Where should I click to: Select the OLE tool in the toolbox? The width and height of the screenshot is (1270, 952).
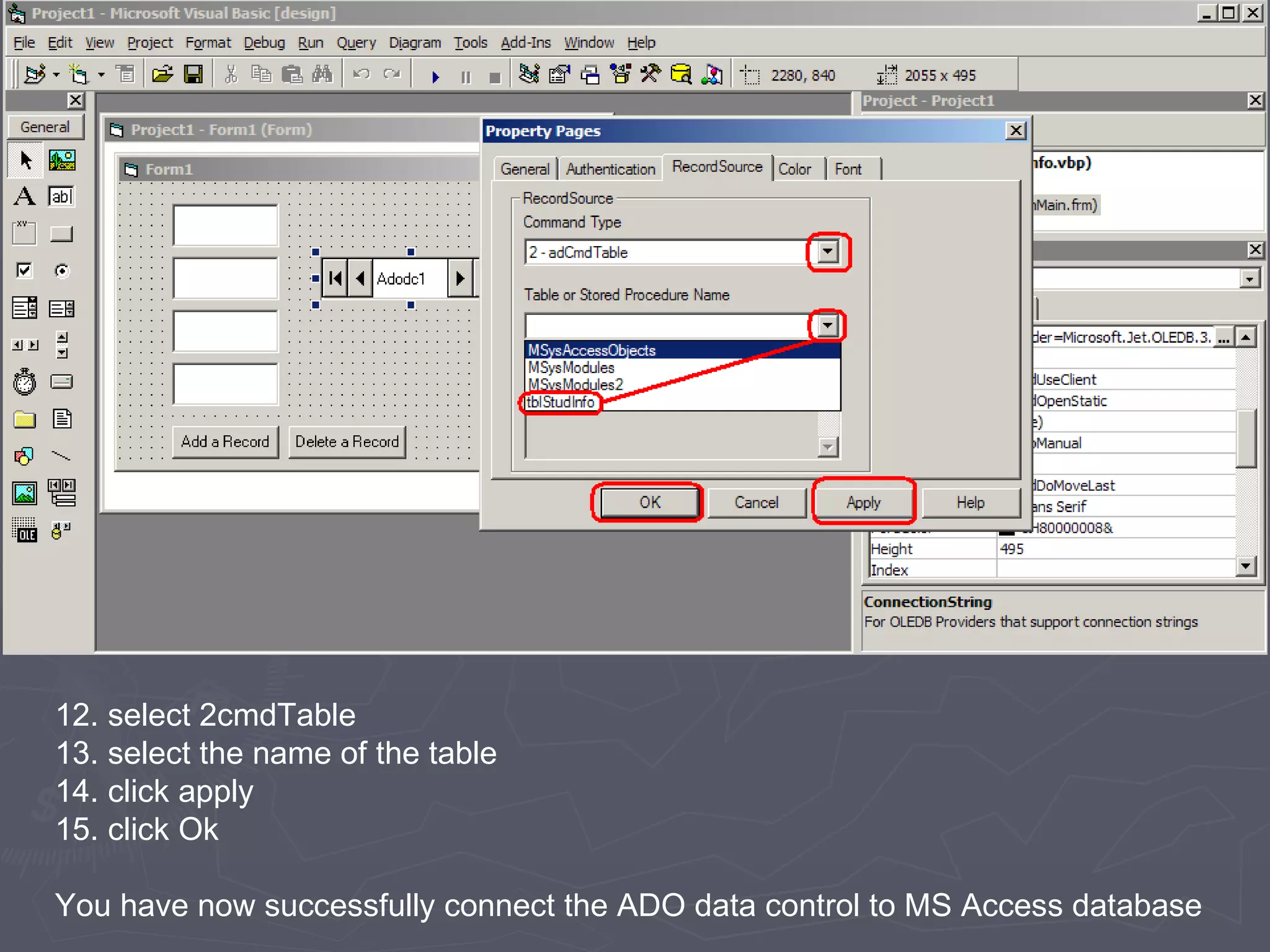pyautogui.click(x=25, y=530)
